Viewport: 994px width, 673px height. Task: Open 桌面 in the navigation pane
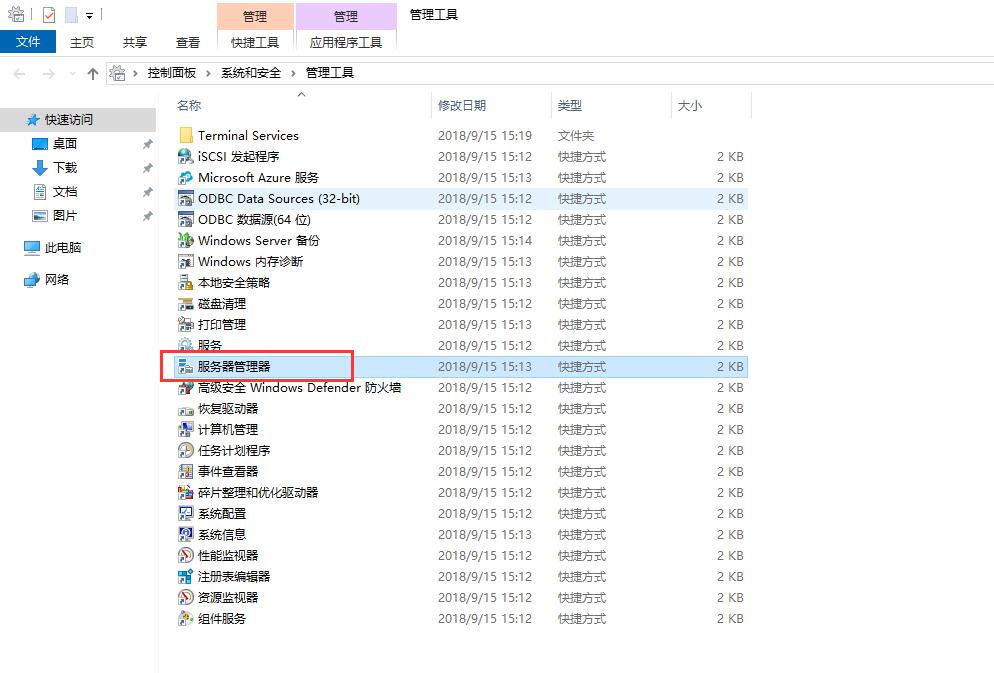65,144
